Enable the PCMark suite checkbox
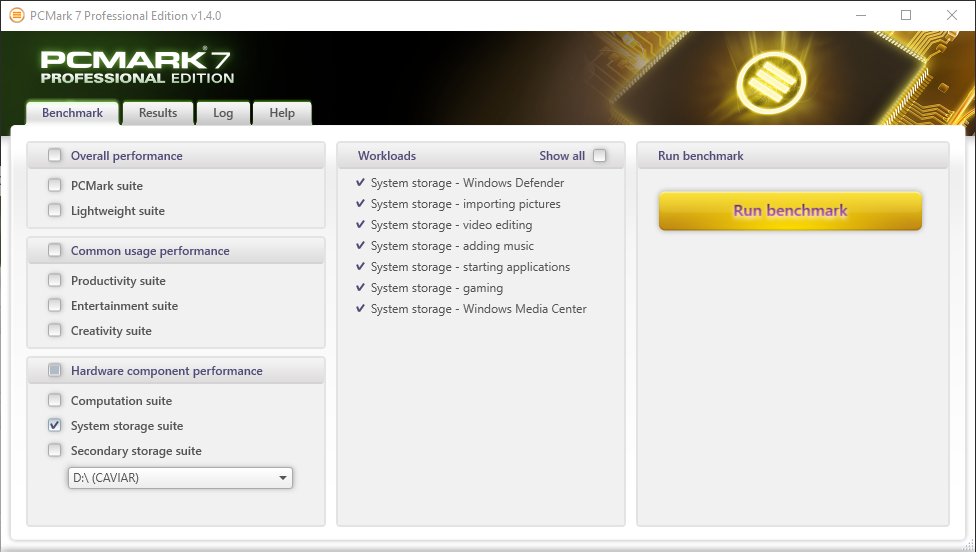 coord(55,185)
